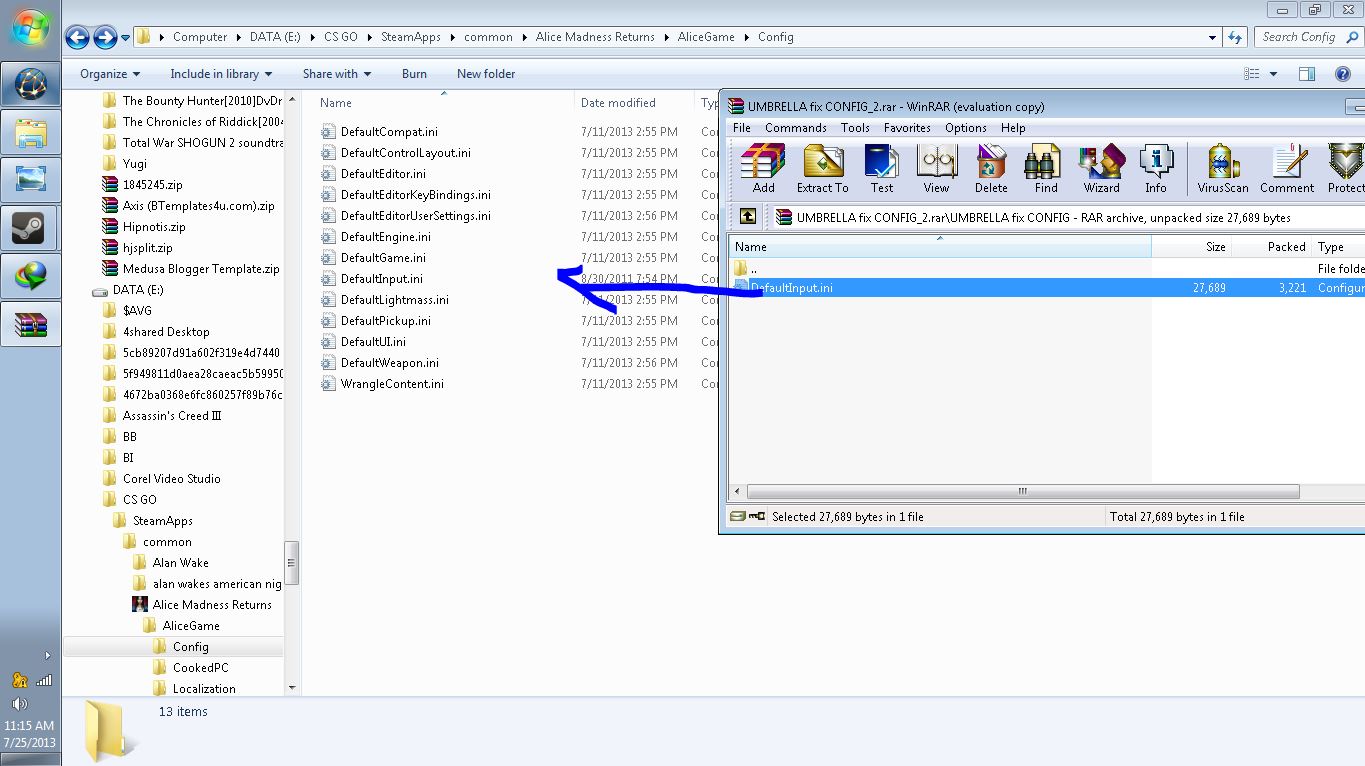Click the Add icon in WinRAR toolbar
Screen dimensions: 1365x766
(x=763, y=168)
